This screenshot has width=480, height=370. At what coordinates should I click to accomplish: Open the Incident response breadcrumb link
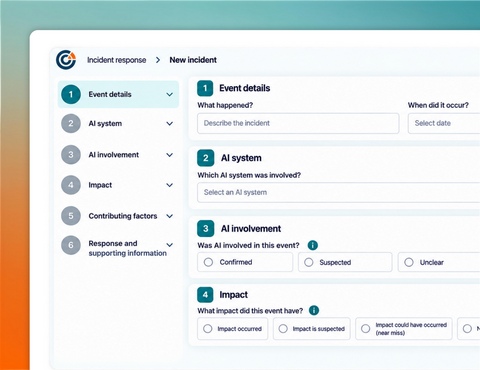pos(117,60)
